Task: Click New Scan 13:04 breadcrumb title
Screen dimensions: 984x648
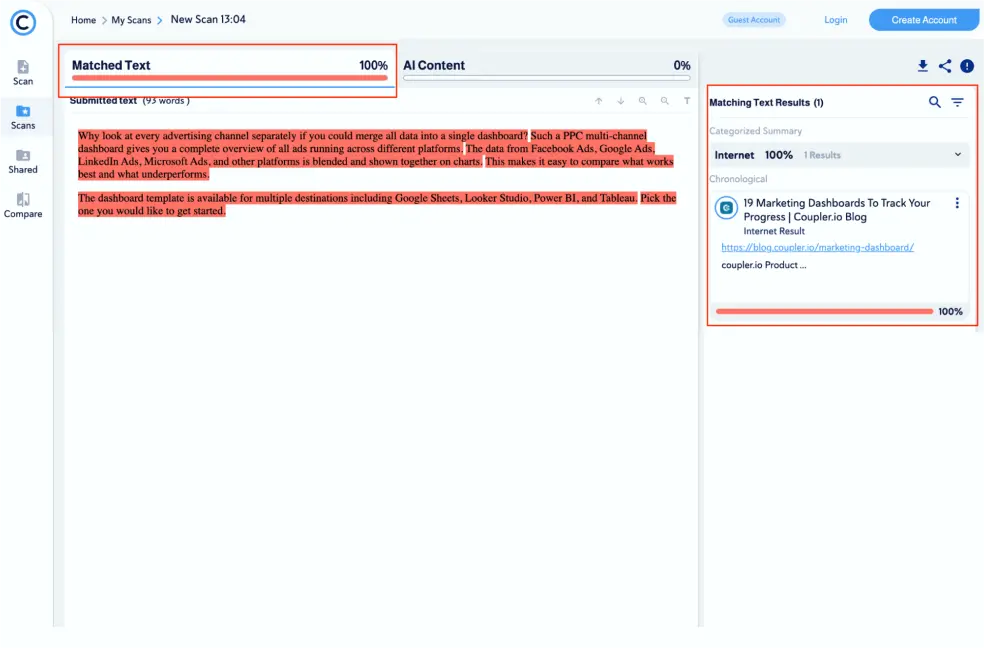Action: (208, 19)
